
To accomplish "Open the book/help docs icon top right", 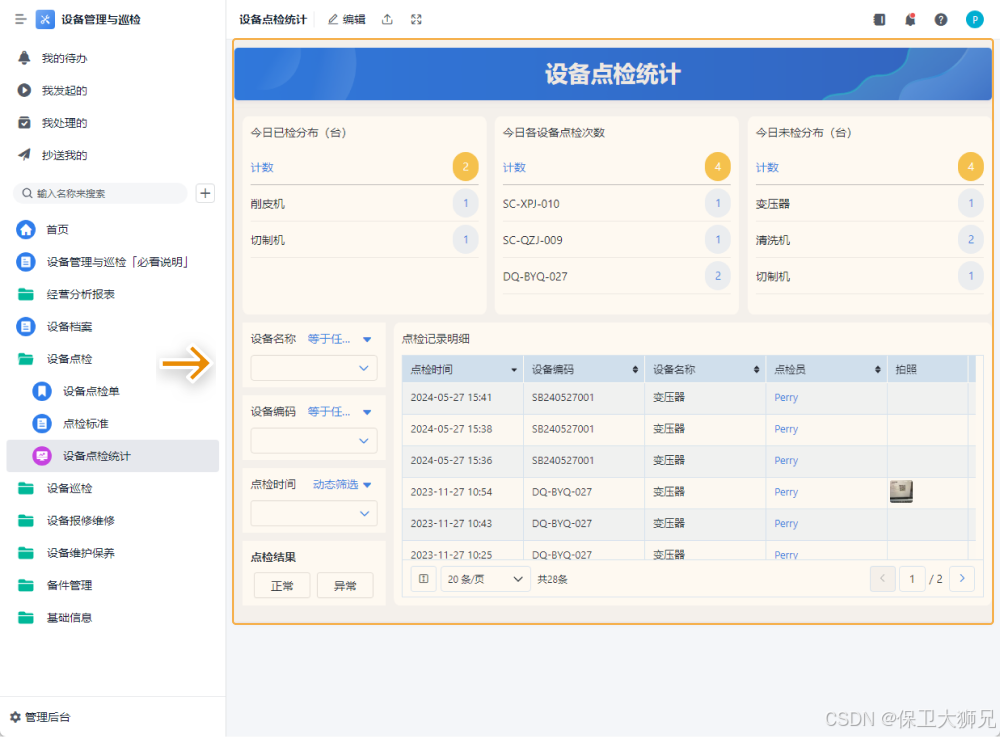I will coord(879,19).
